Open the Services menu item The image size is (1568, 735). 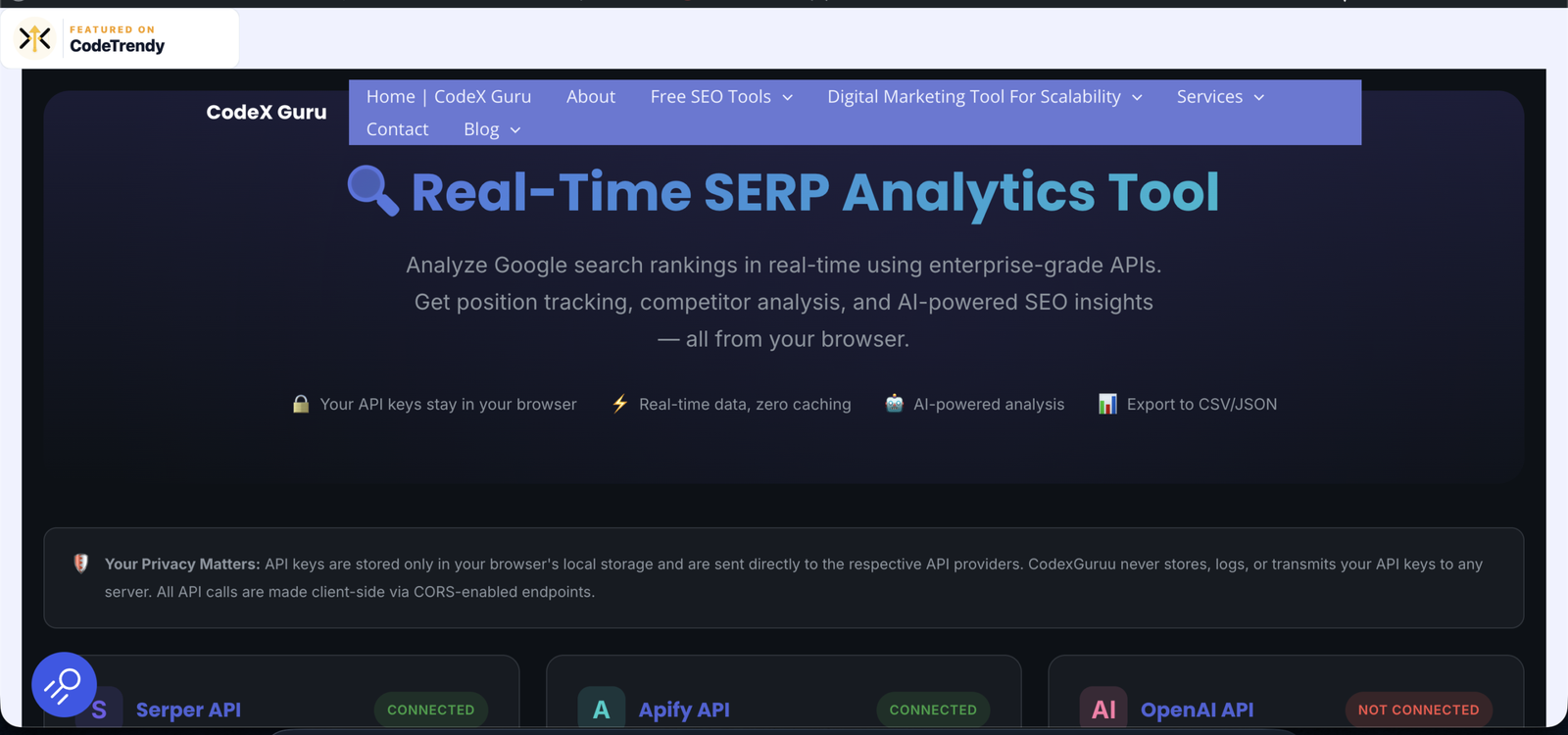point(1209,96)
